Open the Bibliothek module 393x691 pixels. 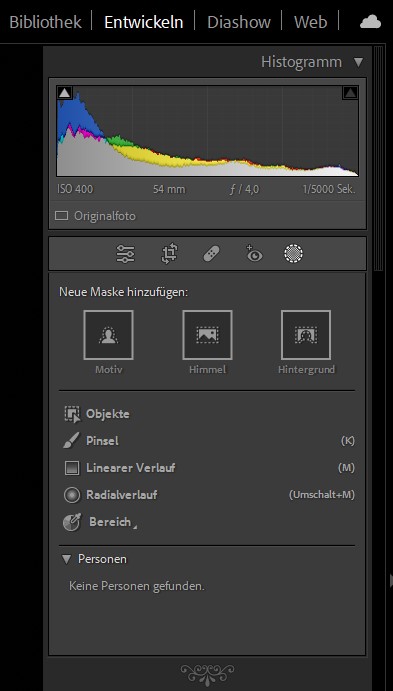45,22
